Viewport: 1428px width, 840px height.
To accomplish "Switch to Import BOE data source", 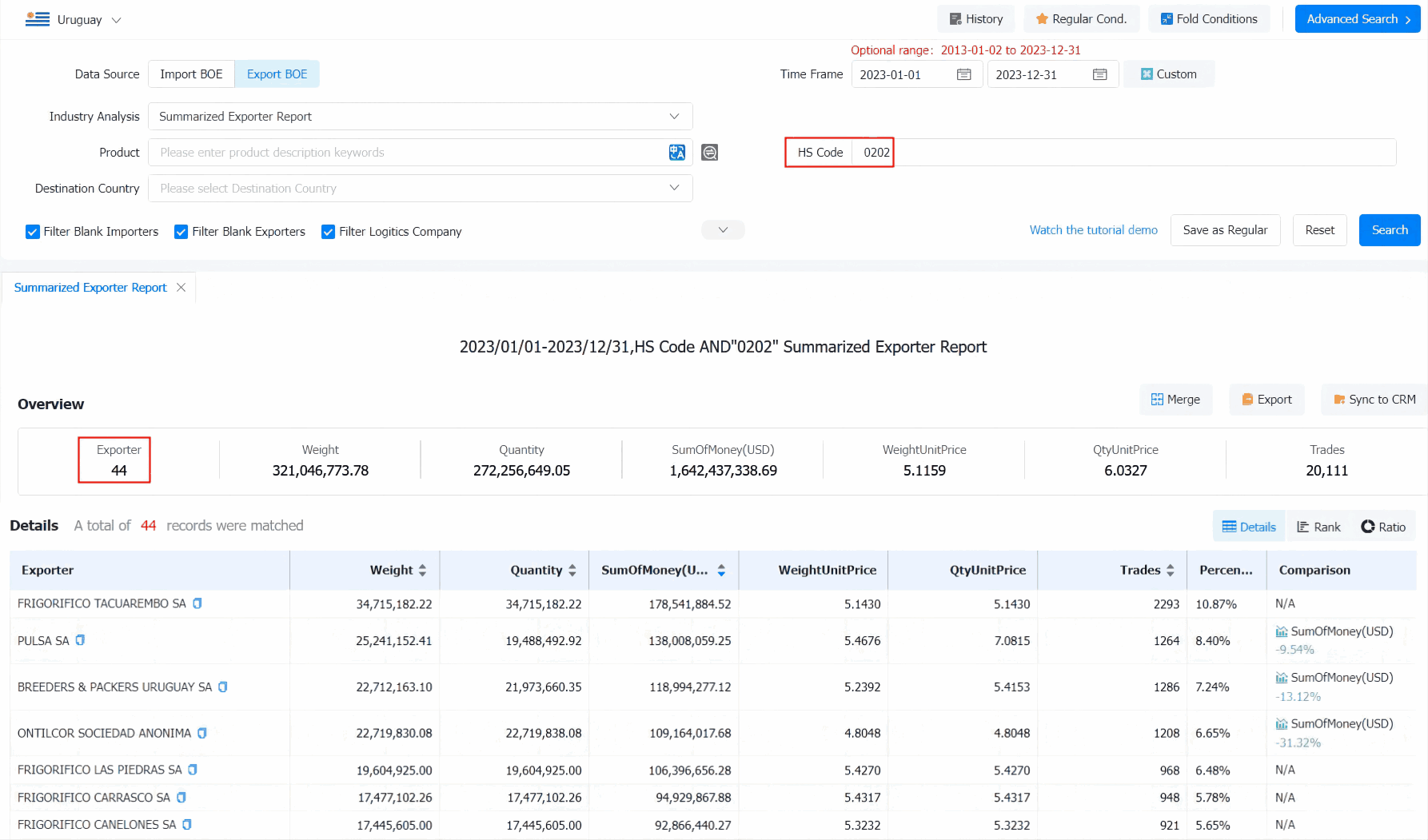I will click(191, 74).
